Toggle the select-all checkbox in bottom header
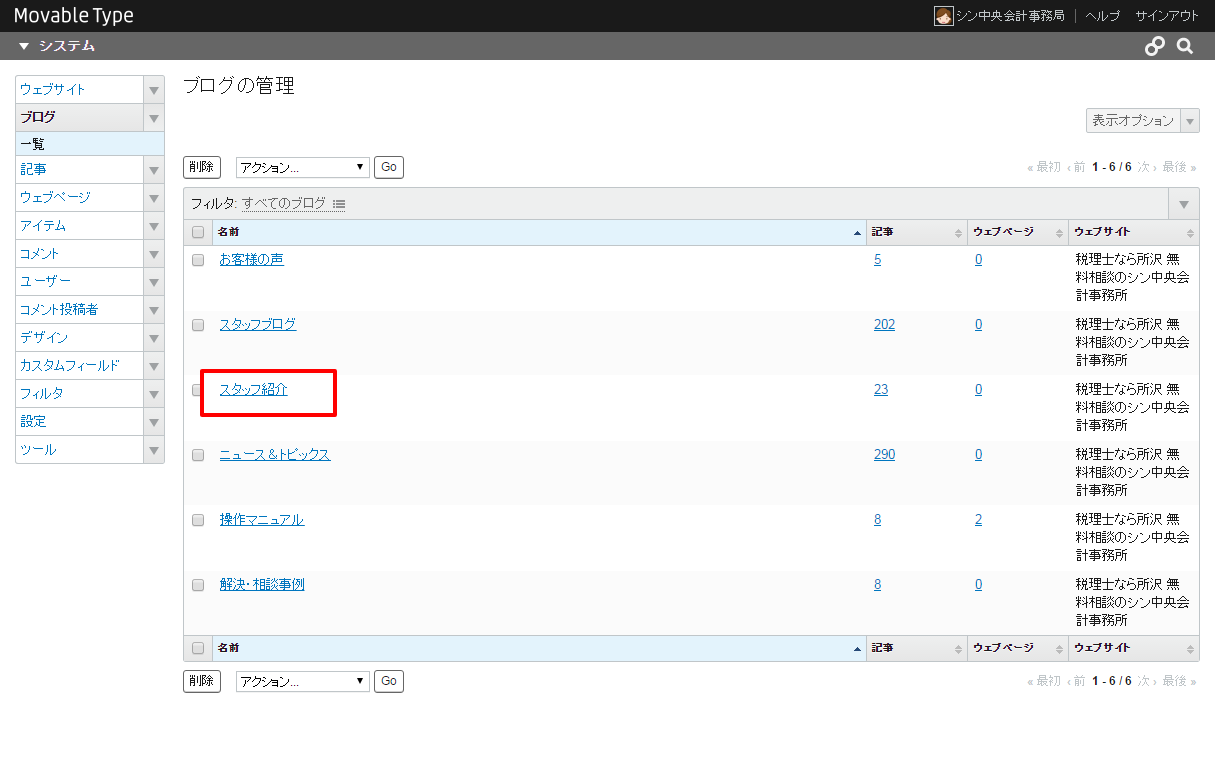 pyautogui.click(x=198, y=648)
